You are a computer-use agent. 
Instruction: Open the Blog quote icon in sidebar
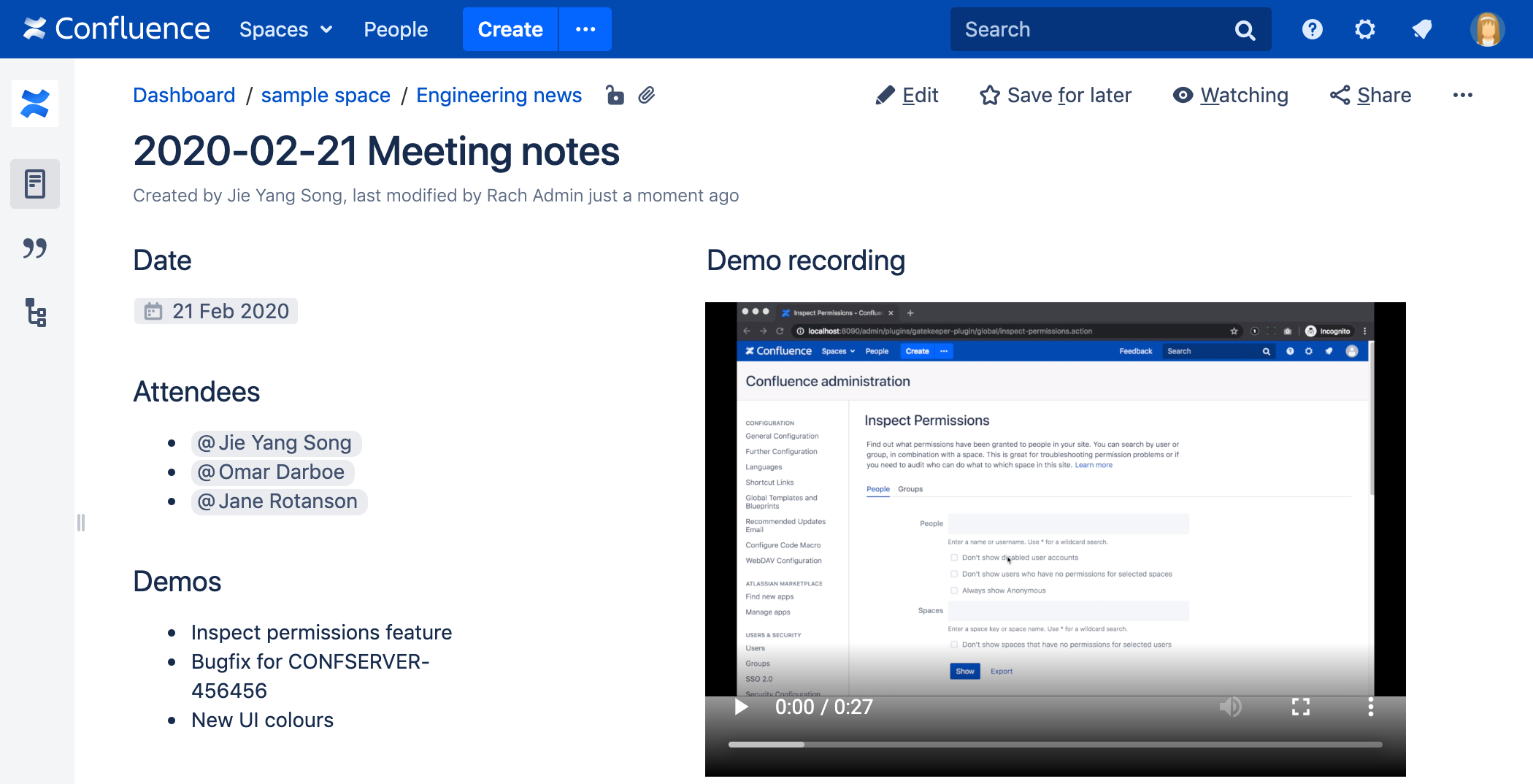[x=35, y=248]
